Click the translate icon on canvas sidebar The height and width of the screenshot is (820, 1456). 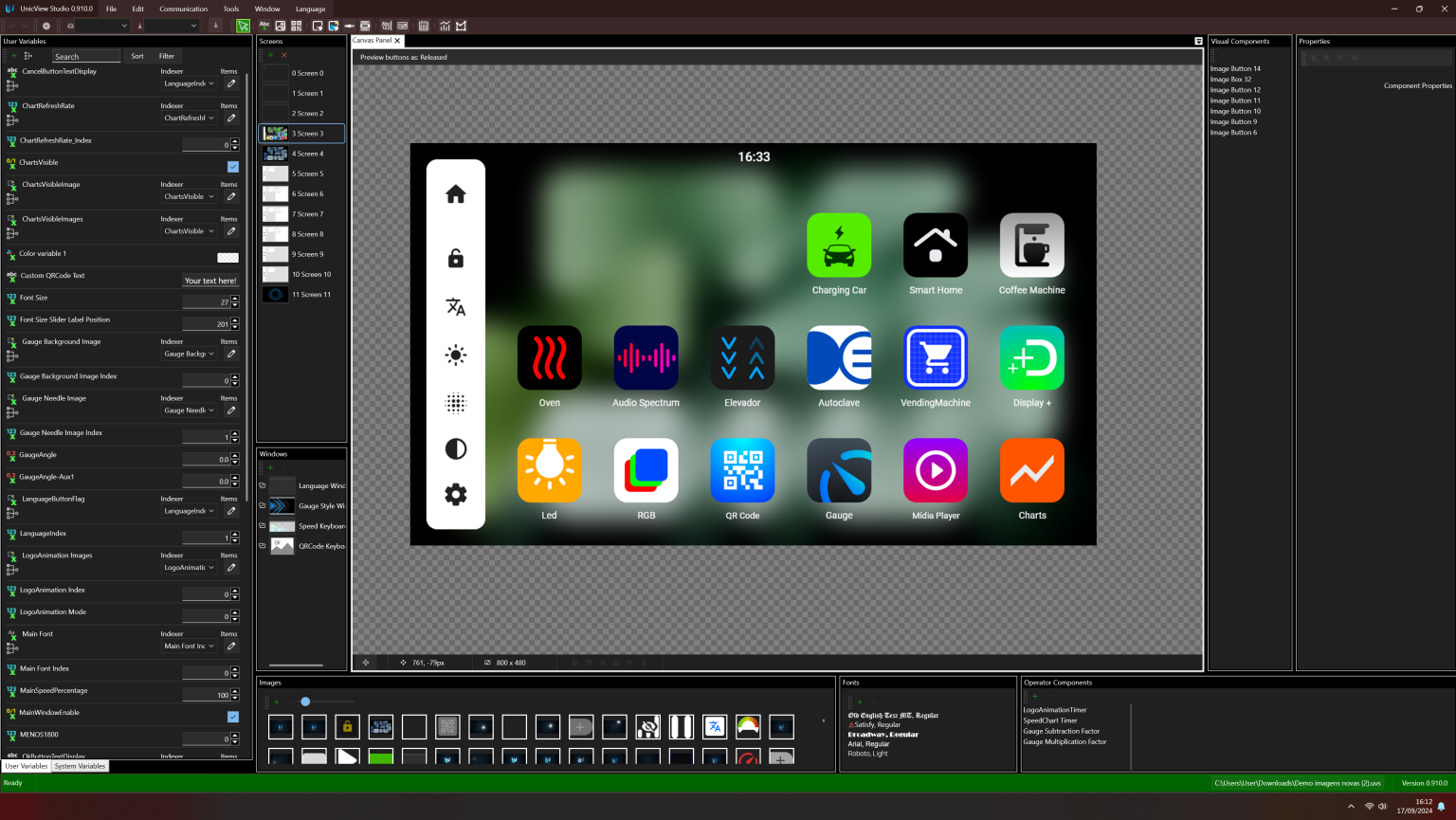(456, 307)
